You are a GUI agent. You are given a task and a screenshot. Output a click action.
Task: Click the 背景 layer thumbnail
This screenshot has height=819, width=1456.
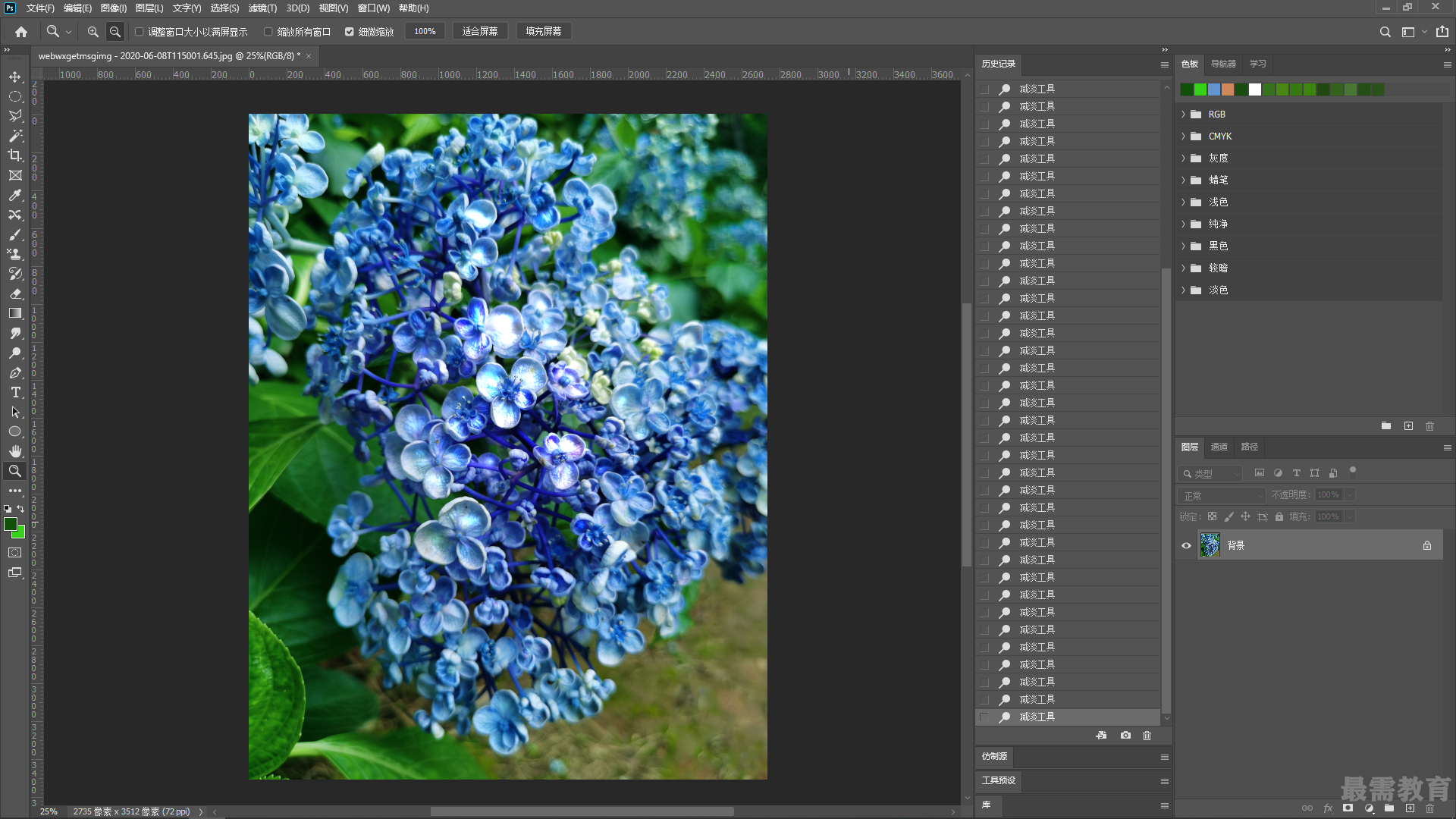coord(1210,545)
